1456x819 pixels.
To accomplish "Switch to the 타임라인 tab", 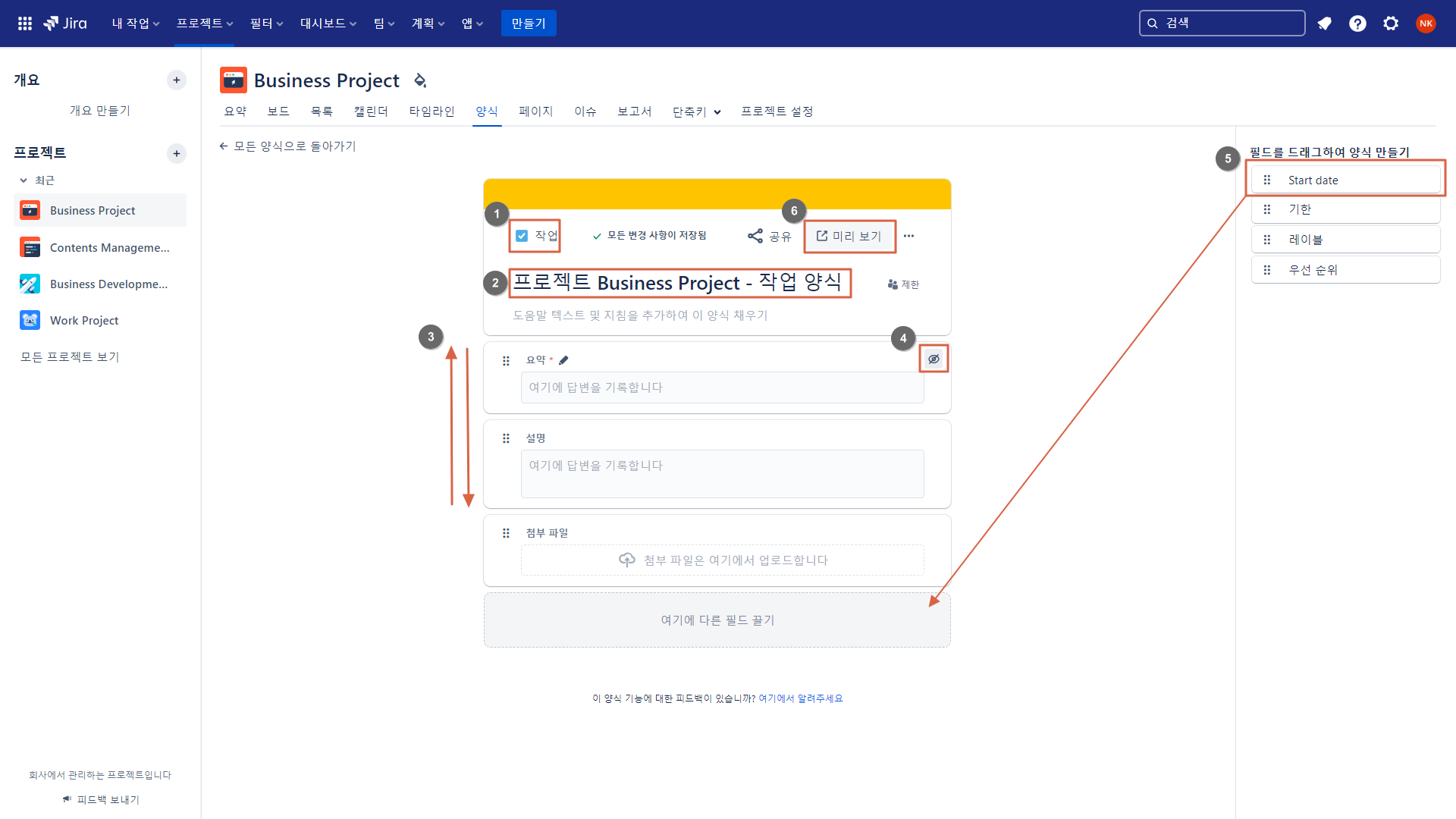I will (431, 111).
